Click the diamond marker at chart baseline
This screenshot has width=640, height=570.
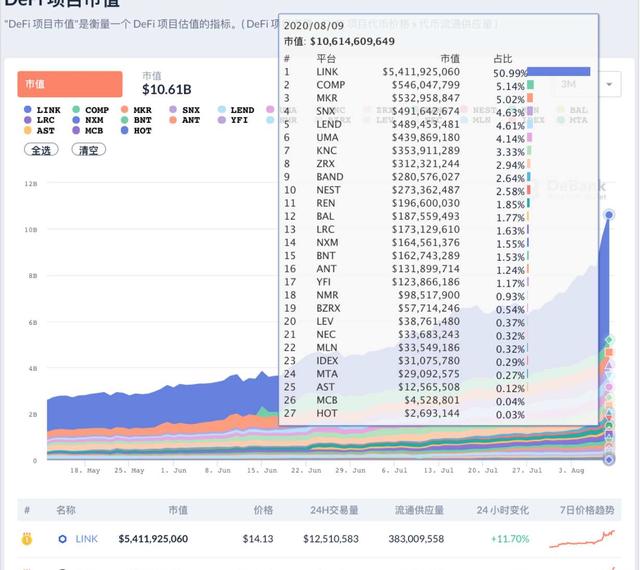[x=609, y=460]
